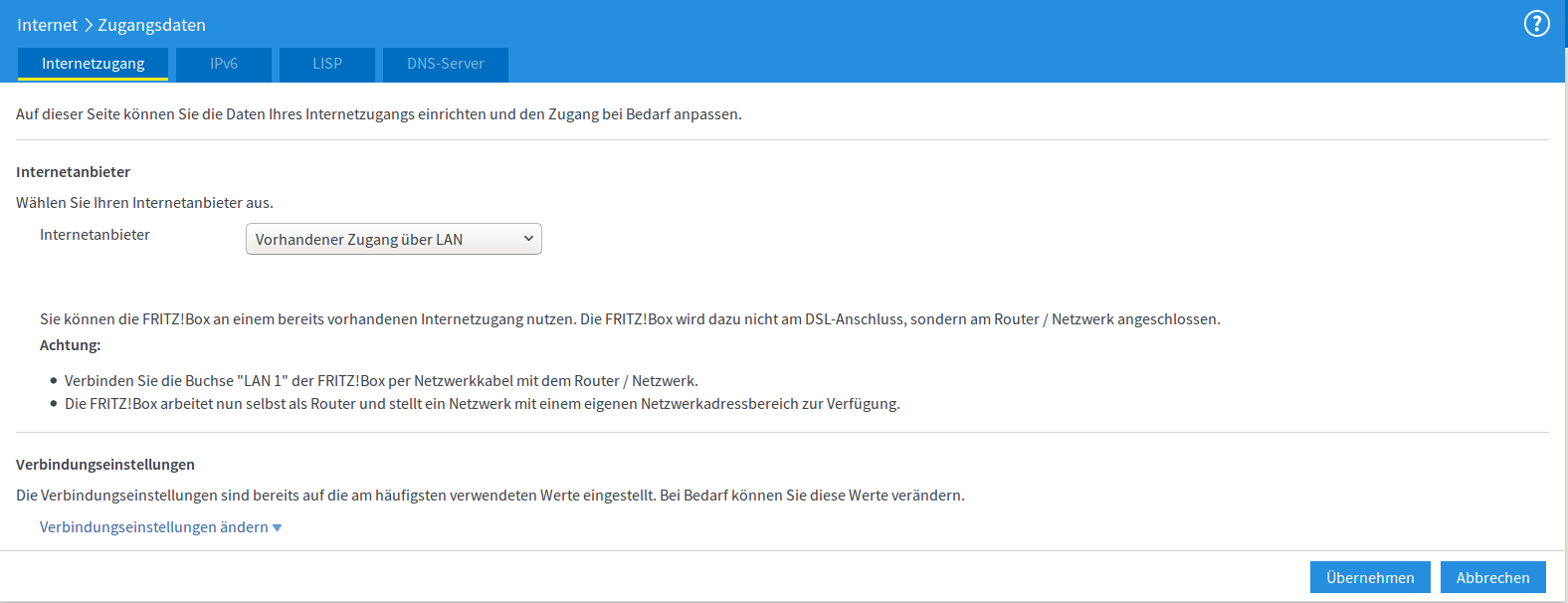Open the IPv6 tab

point(224,64)
